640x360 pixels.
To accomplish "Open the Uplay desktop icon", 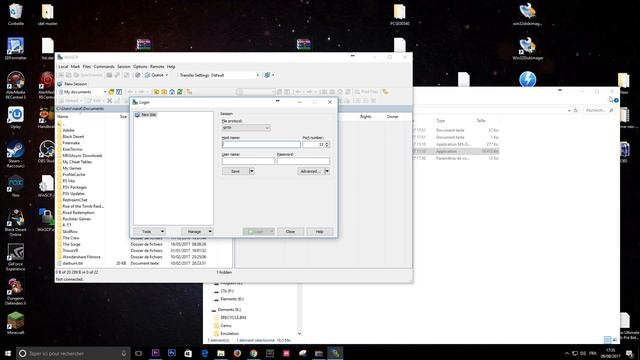I will pos(16,118).
